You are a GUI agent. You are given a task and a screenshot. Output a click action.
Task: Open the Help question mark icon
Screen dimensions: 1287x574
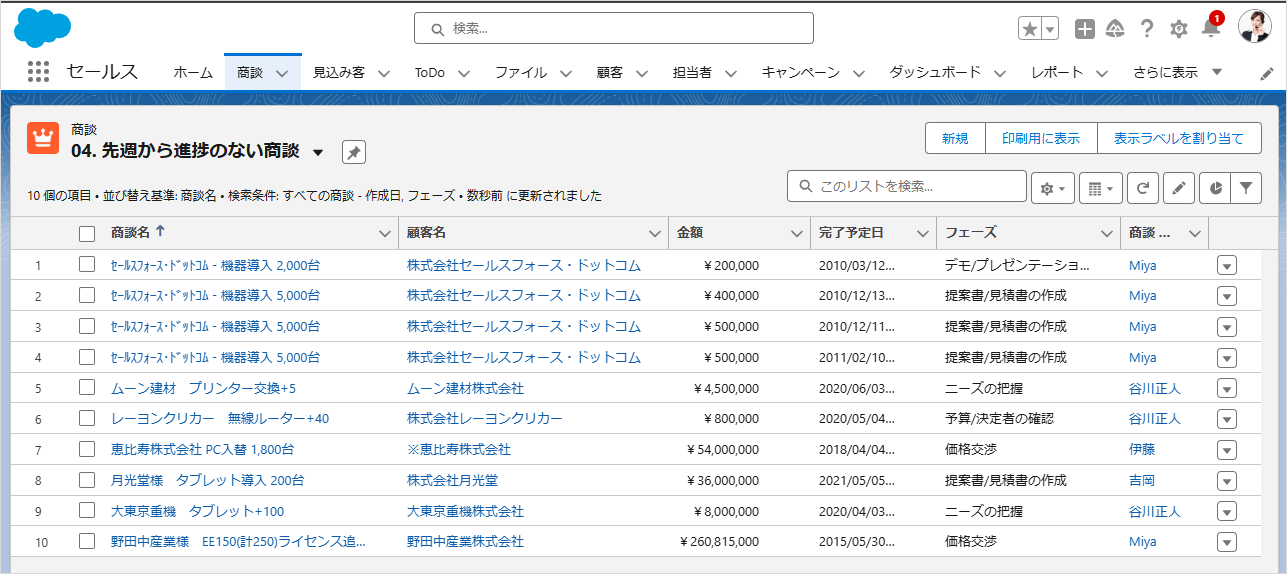pos(1147,29)
